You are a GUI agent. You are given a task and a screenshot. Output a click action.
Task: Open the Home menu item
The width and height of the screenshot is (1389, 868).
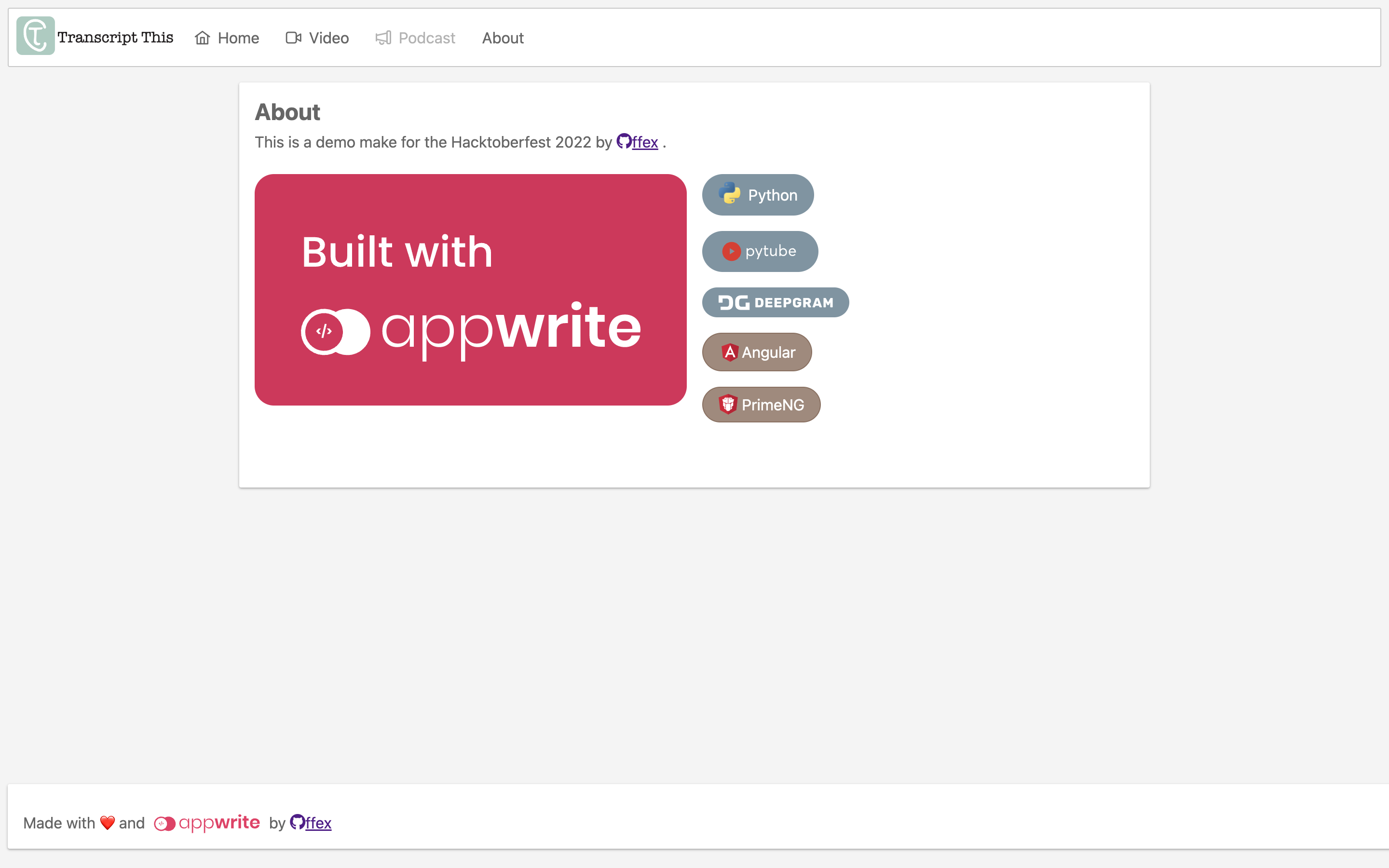238,38
